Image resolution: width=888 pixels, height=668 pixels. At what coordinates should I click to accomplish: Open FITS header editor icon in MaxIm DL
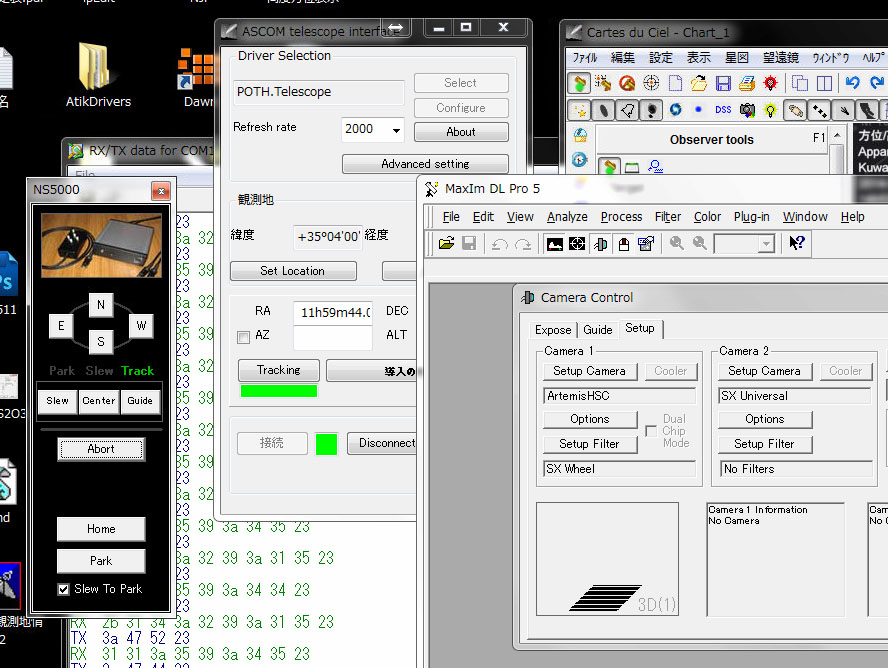coord(646,244)
